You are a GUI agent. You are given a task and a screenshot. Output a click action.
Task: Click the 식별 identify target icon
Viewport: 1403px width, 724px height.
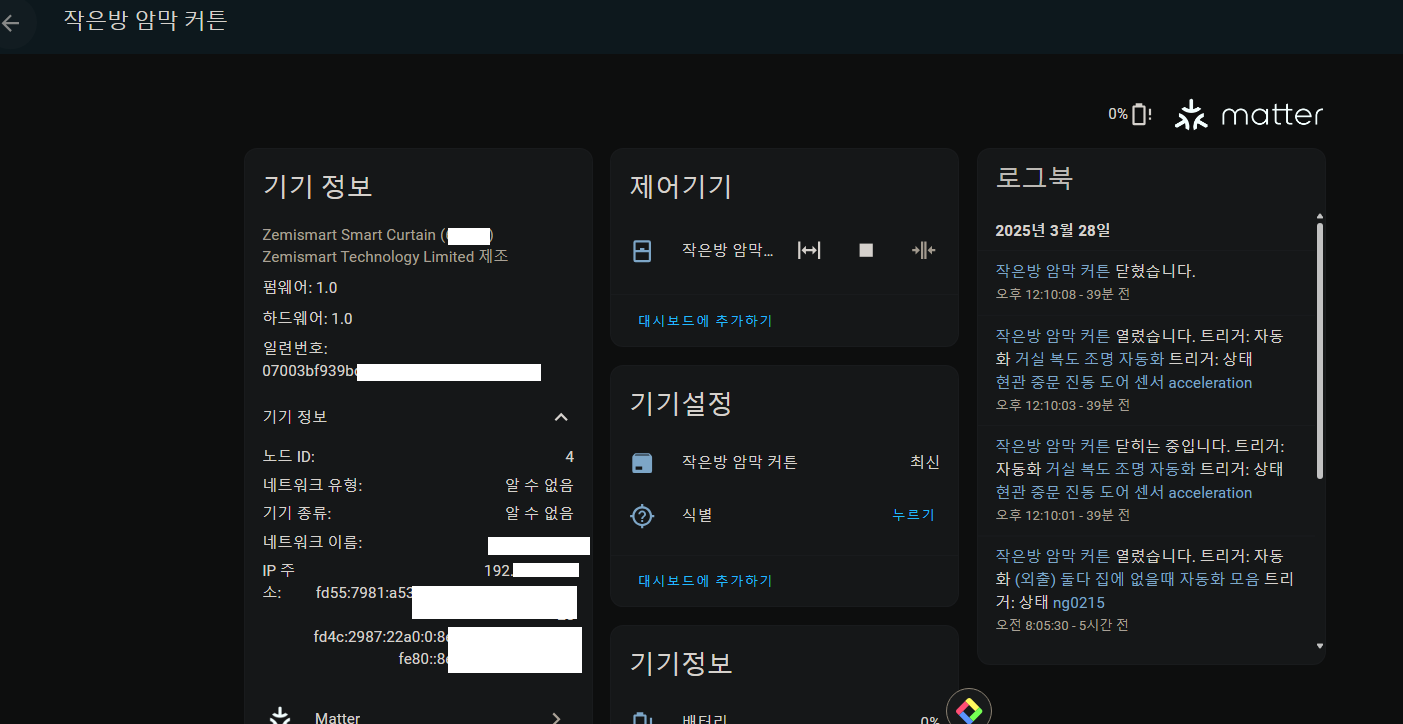pos(642,516)
